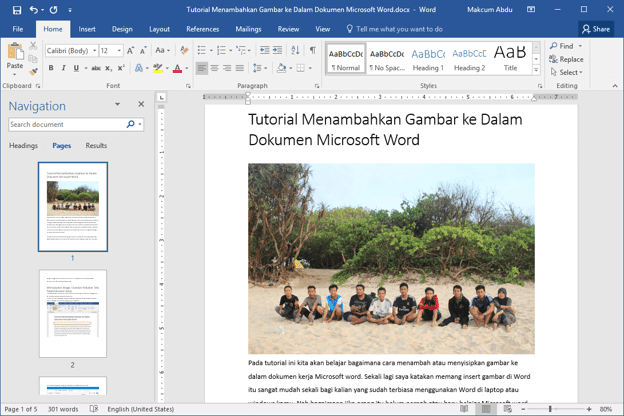This screenshot has height=416, width=624.
Task: Open the Layout tab
Action: [x=159, y=29]
